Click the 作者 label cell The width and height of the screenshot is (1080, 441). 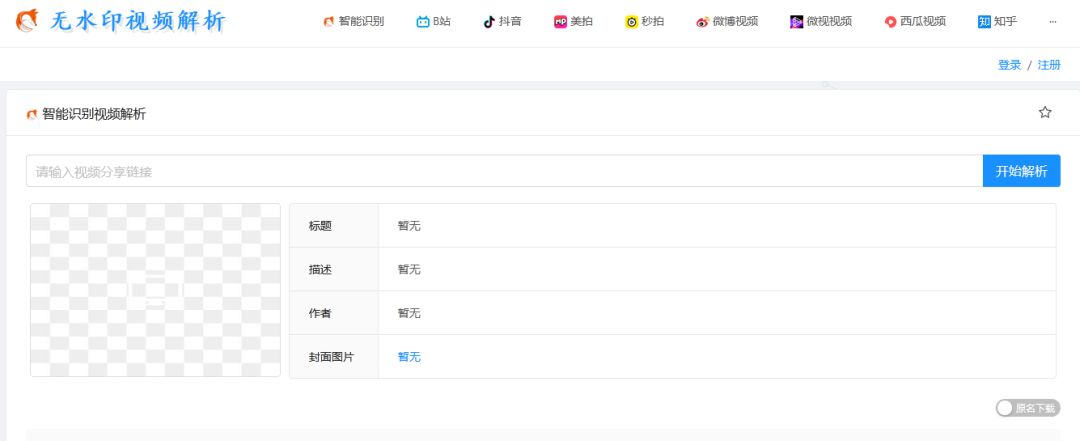(334, 314)
